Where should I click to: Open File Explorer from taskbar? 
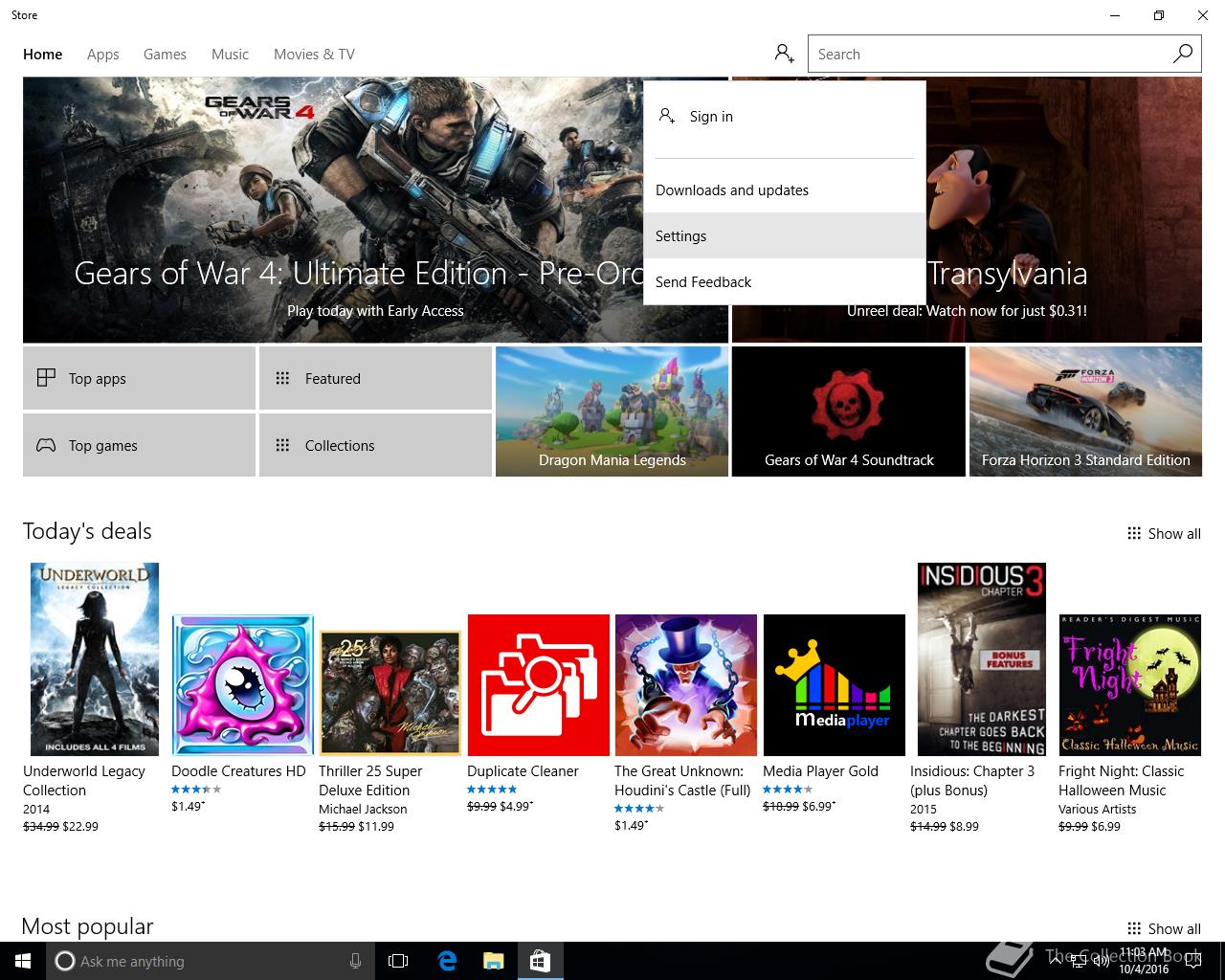point(493,961)
